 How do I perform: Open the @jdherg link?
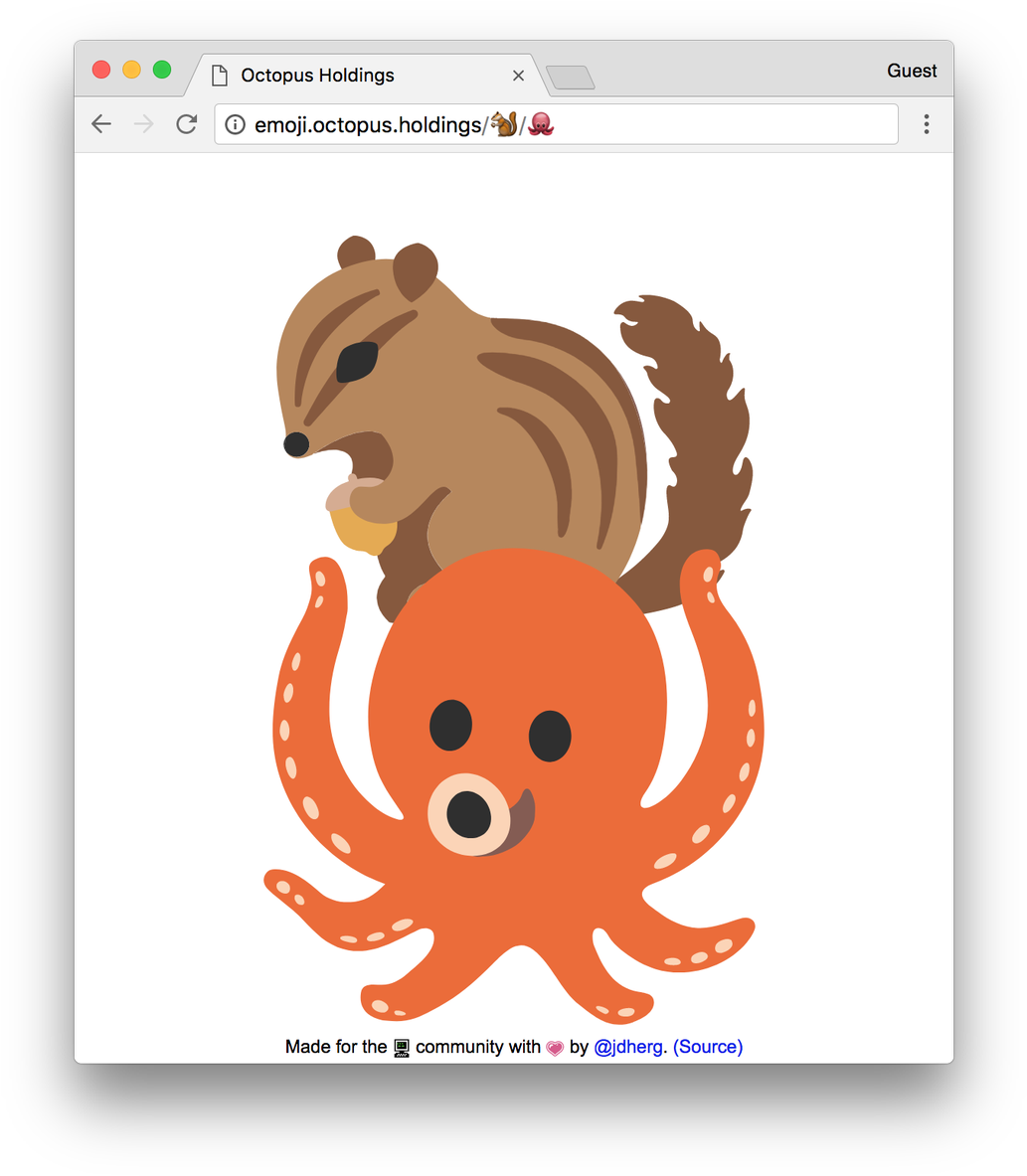[627, 1047]
